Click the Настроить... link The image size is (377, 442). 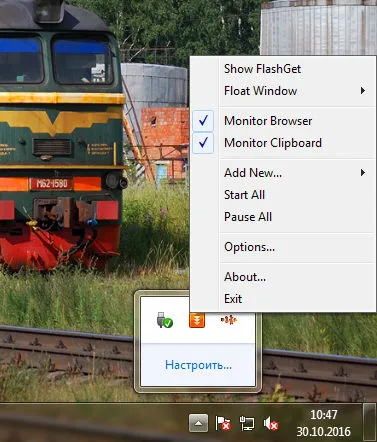(x=198, y=365)
